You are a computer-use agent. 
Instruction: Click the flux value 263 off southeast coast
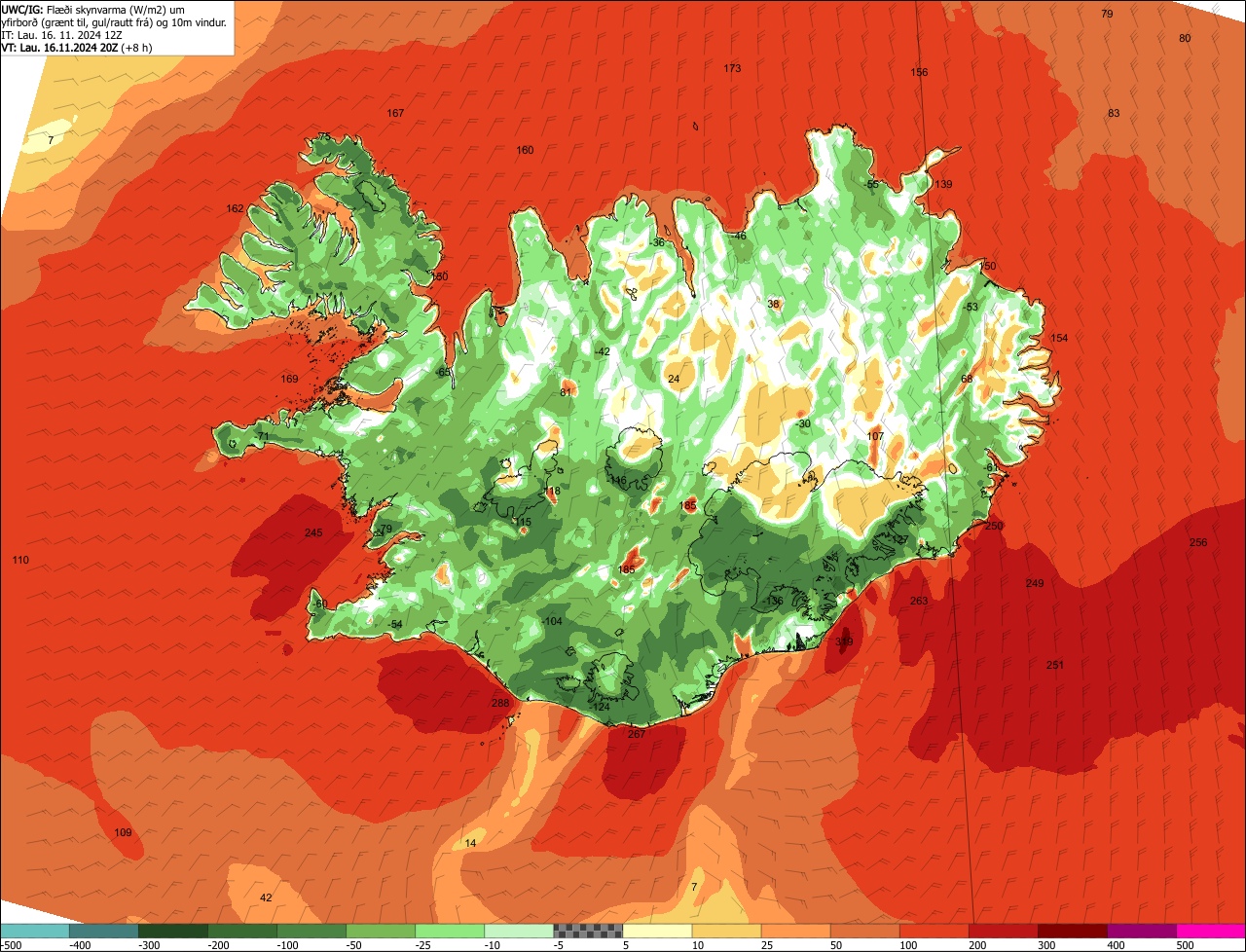(919, 601)
